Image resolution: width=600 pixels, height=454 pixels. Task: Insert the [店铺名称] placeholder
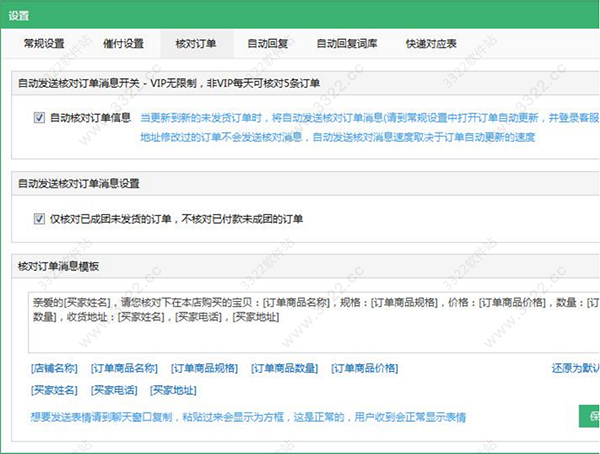click(x=54, y=368)
